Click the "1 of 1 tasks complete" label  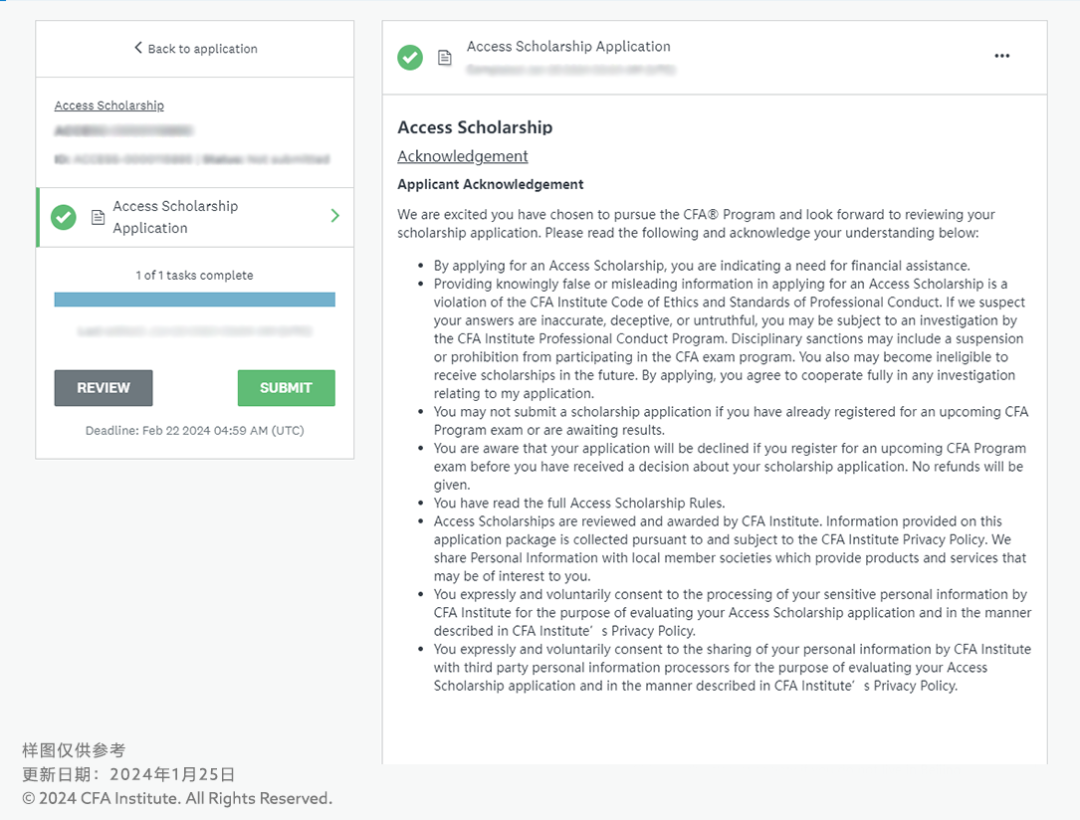pos(194,275)
